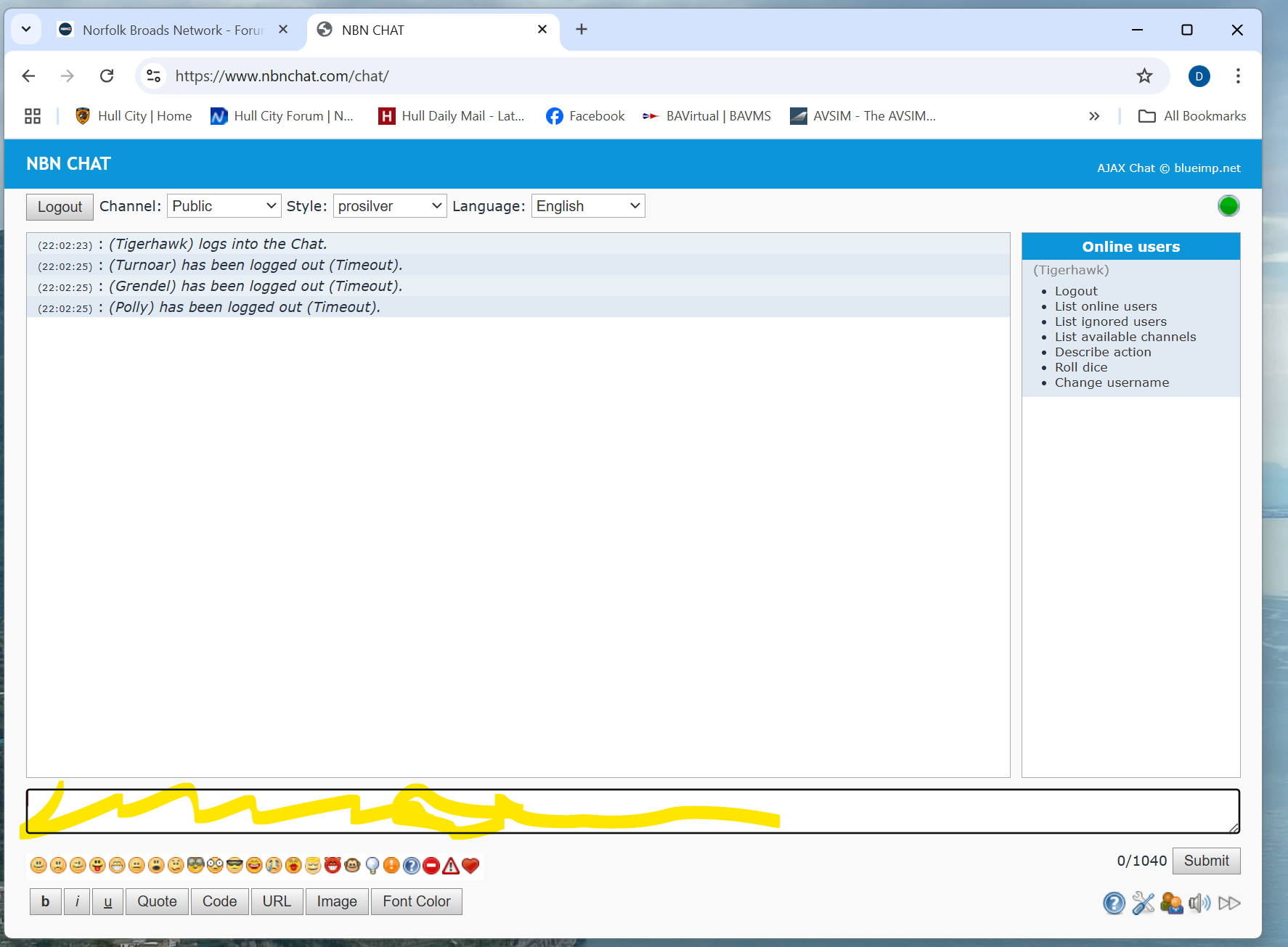Submit the chat message

(1206, 861)
